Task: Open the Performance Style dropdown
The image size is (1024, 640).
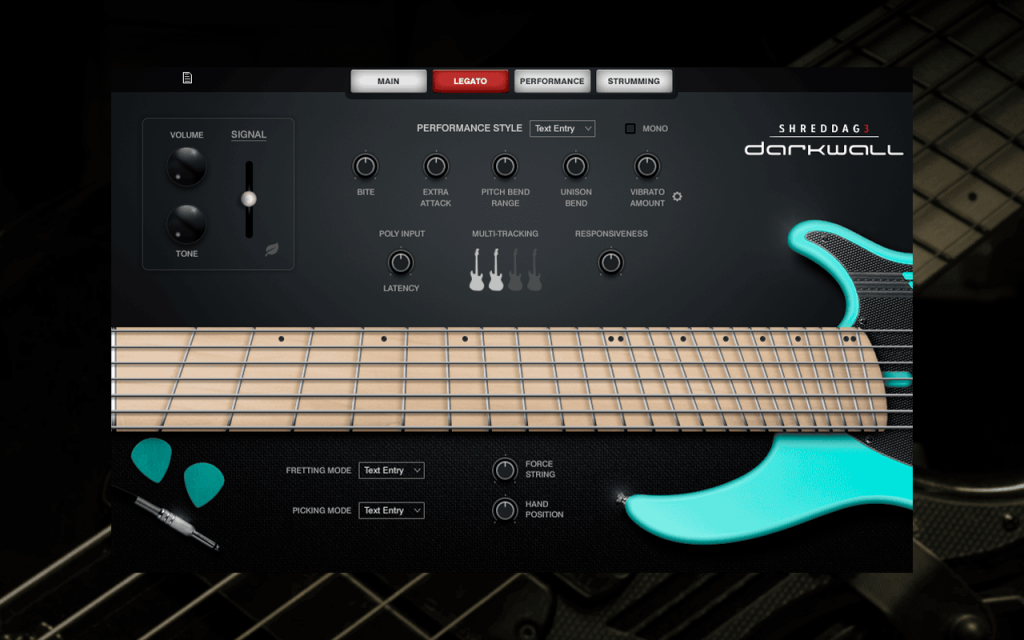Action: (x=562, y=129)
